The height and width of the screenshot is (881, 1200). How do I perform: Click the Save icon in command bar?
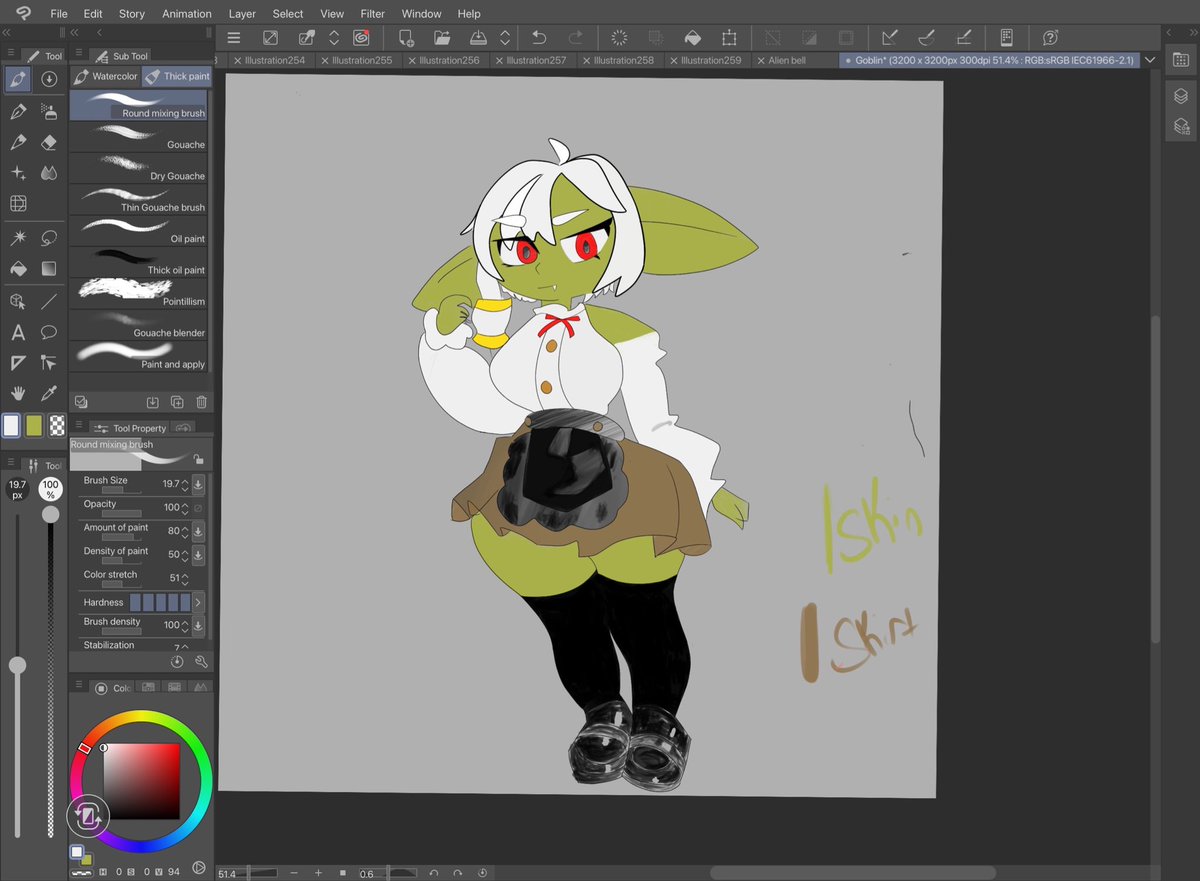pos(478,38)
